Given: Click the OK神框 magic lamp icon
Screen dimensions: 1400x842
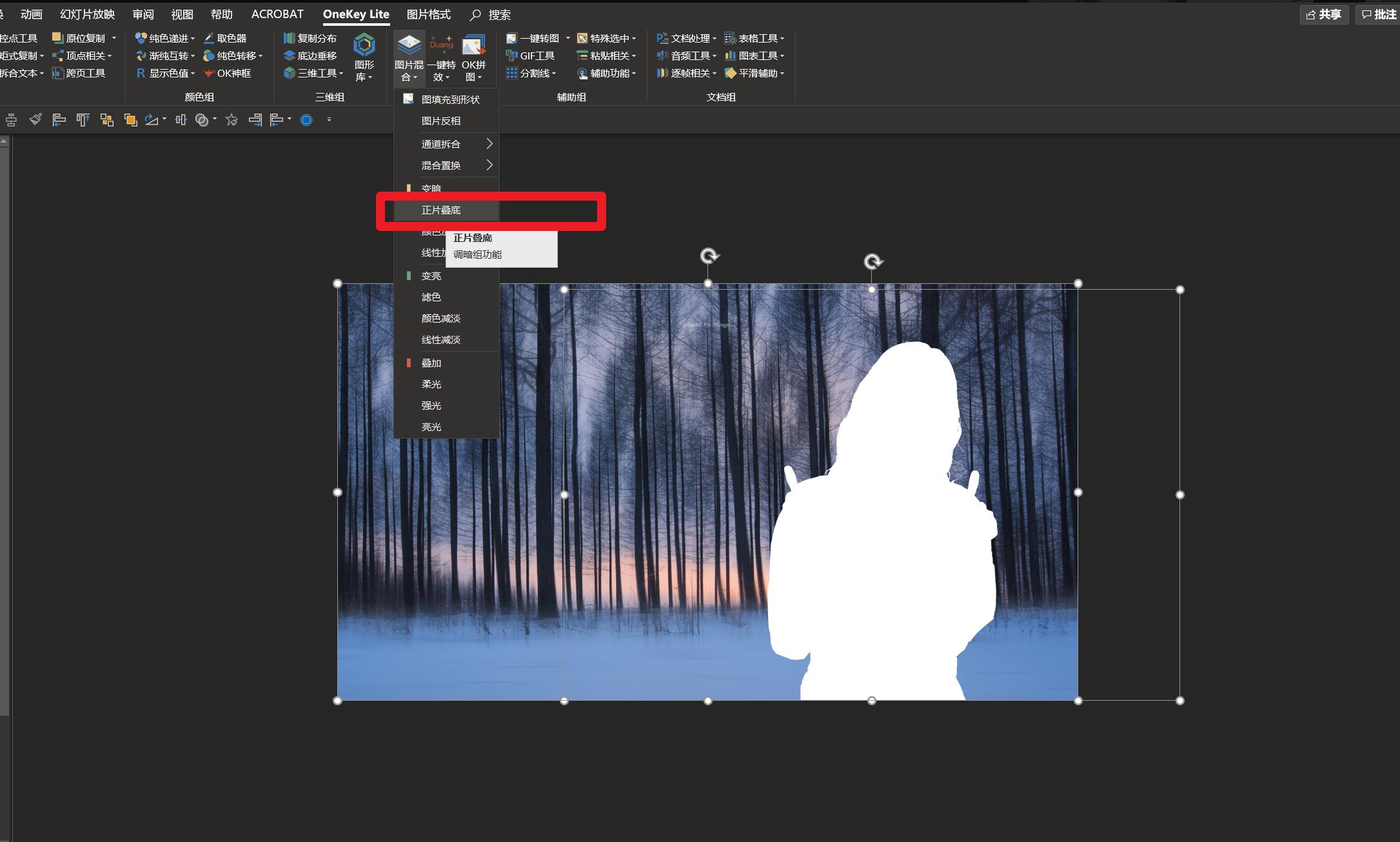Looking at the screenshot, I should 227,73.
